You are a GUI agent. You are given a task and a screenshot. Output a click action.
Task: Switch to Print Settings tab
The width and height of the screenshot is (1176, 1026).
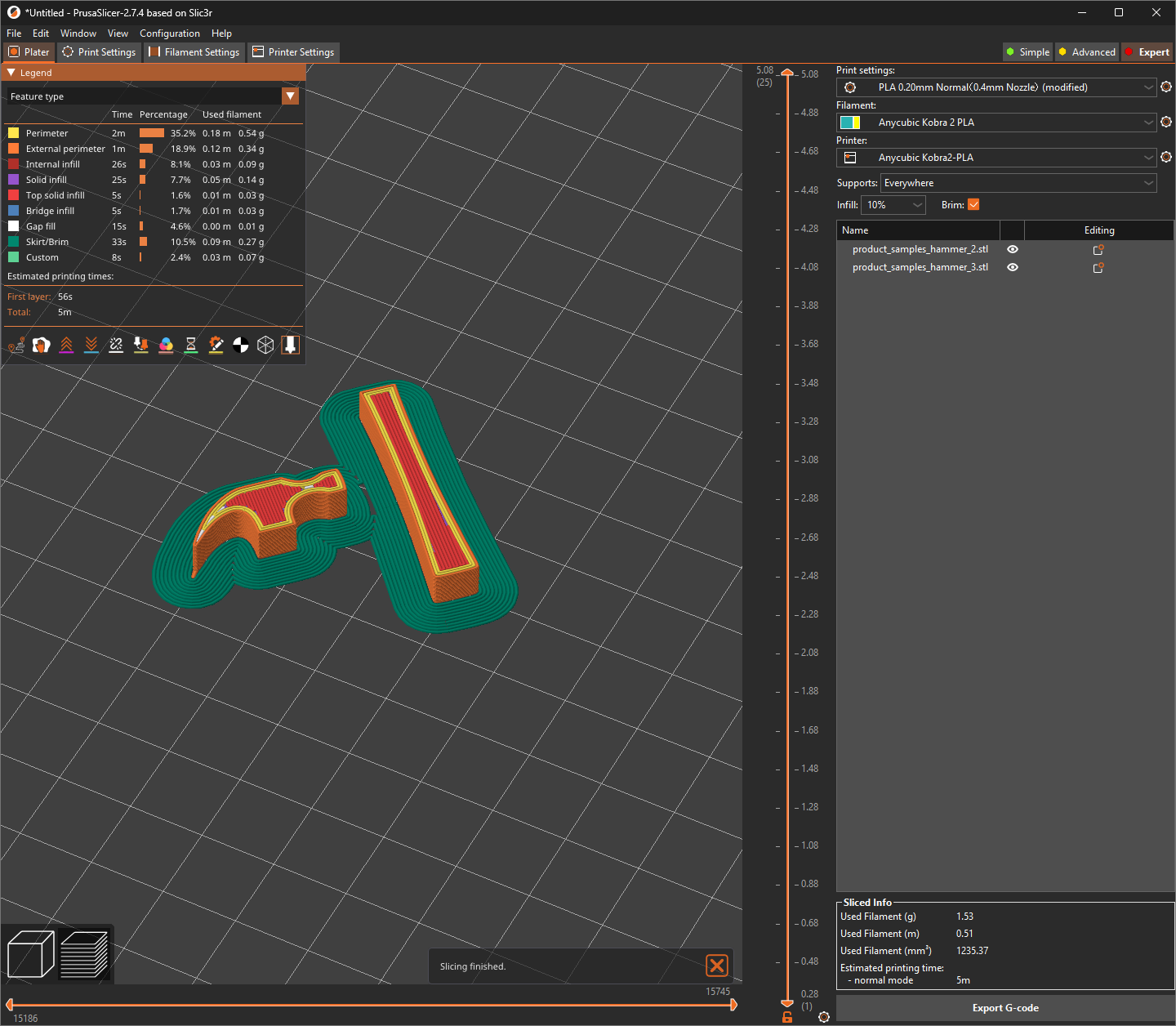[x=99, y=52]
